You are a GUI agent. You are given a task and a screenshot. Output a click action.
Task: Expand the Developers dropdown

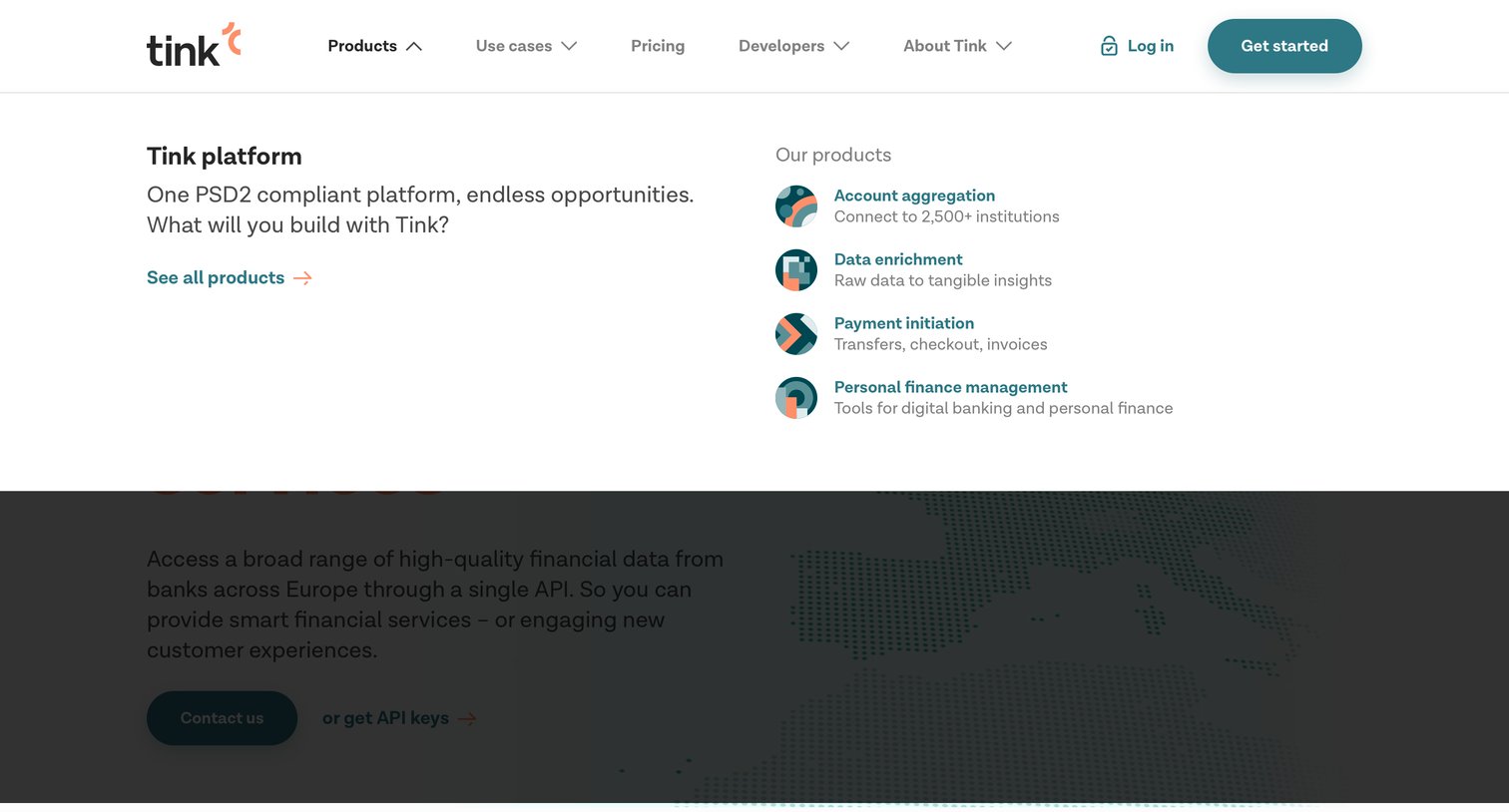click(x=793, y=46)
